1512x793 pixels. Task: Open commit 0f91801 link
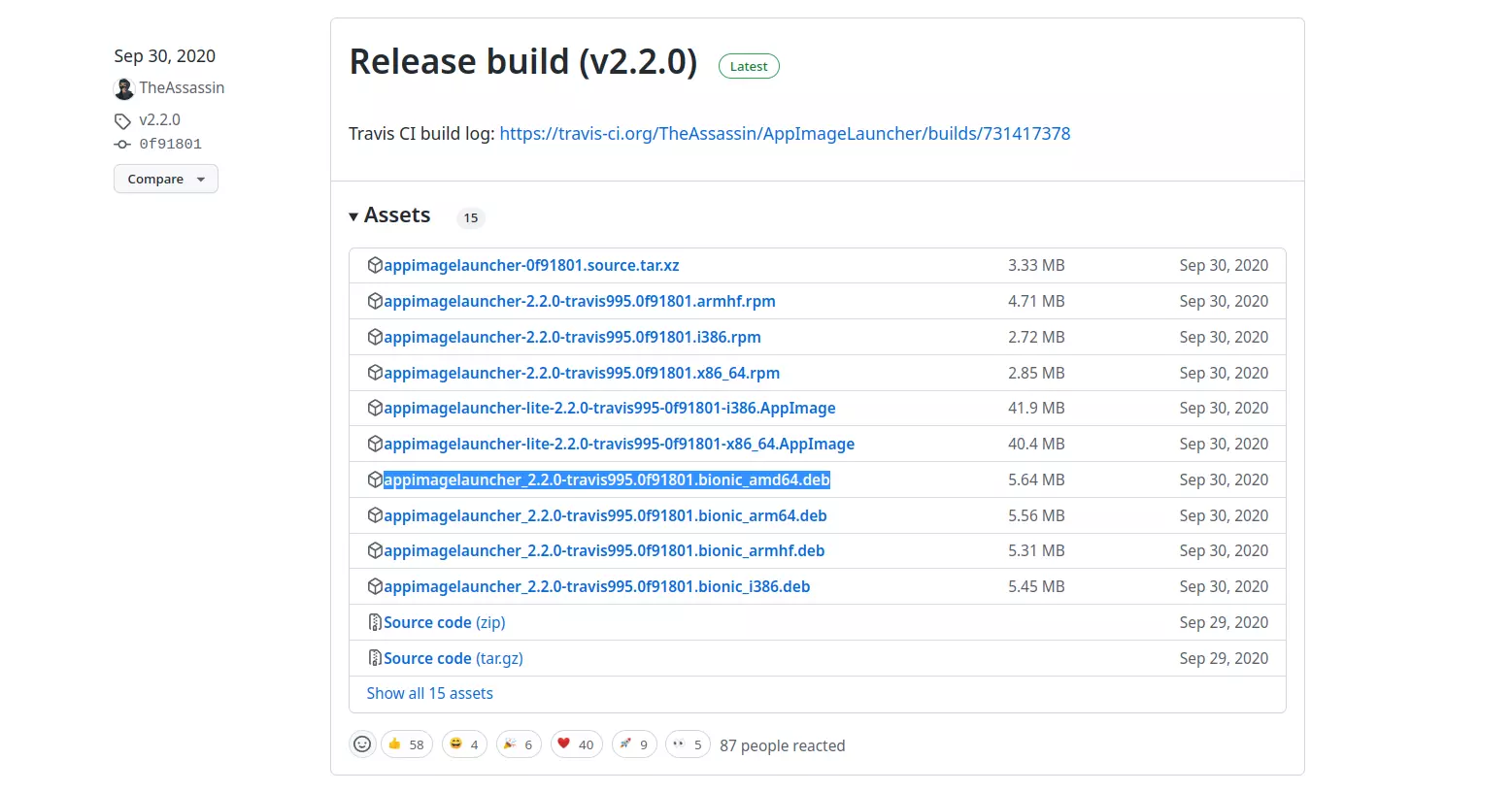[170, 144]
